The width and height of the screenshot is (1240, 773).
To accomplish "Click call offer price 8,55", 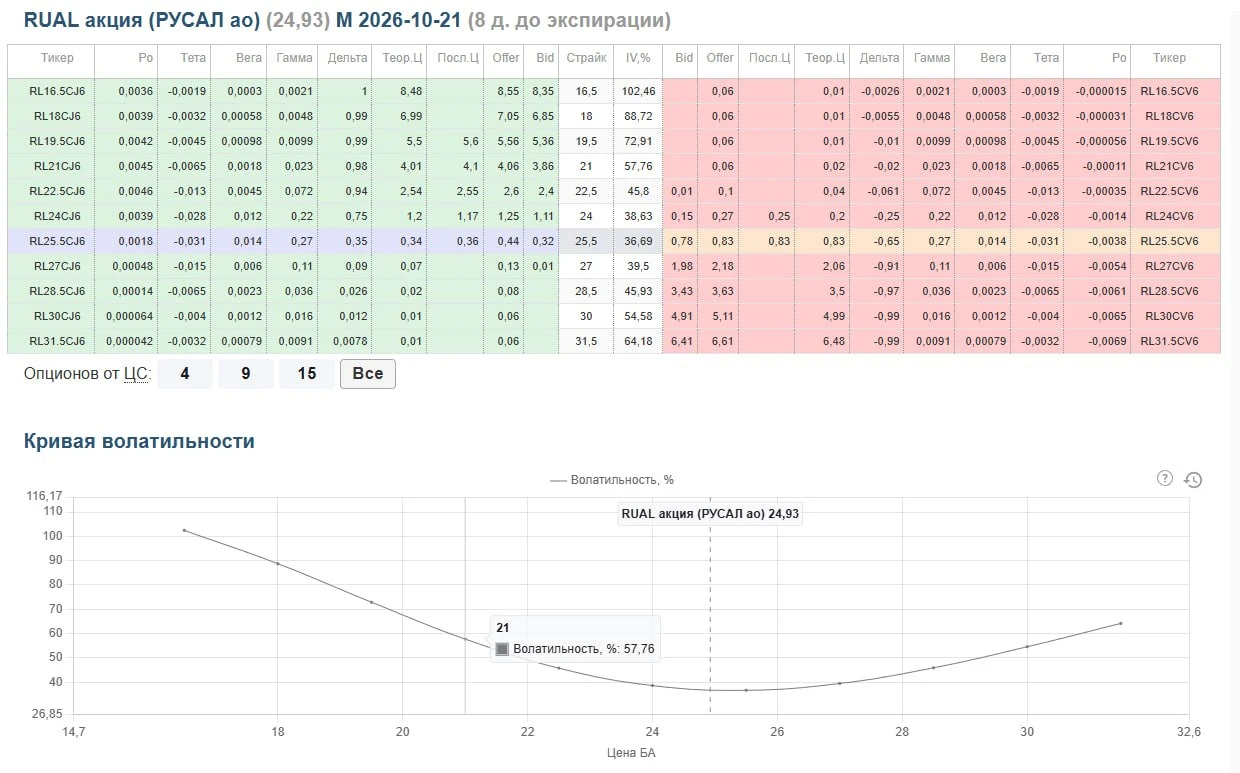I will pos(508,91).
